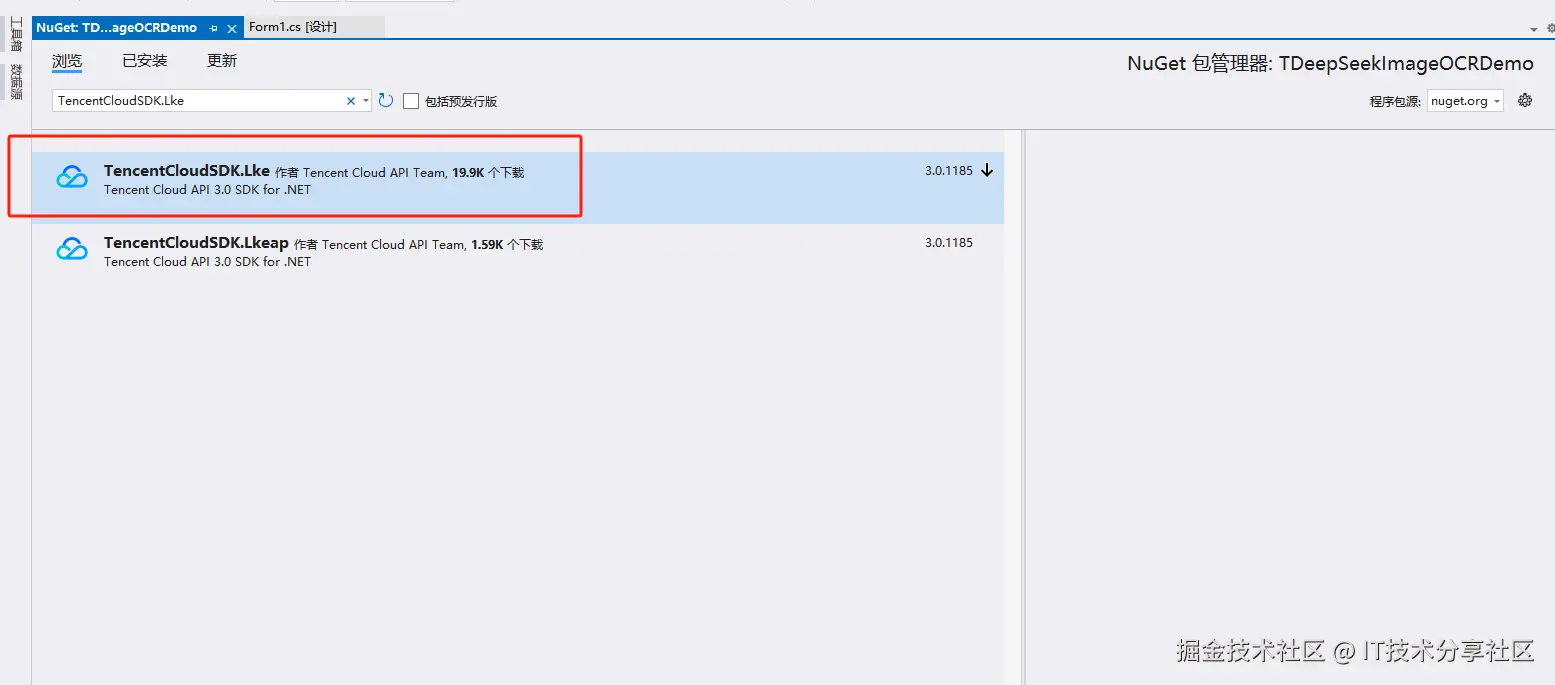1555x685 pixels.
Task: Close the NuGet TD...ageOCRDemo tab
Action: coord(232,28)
